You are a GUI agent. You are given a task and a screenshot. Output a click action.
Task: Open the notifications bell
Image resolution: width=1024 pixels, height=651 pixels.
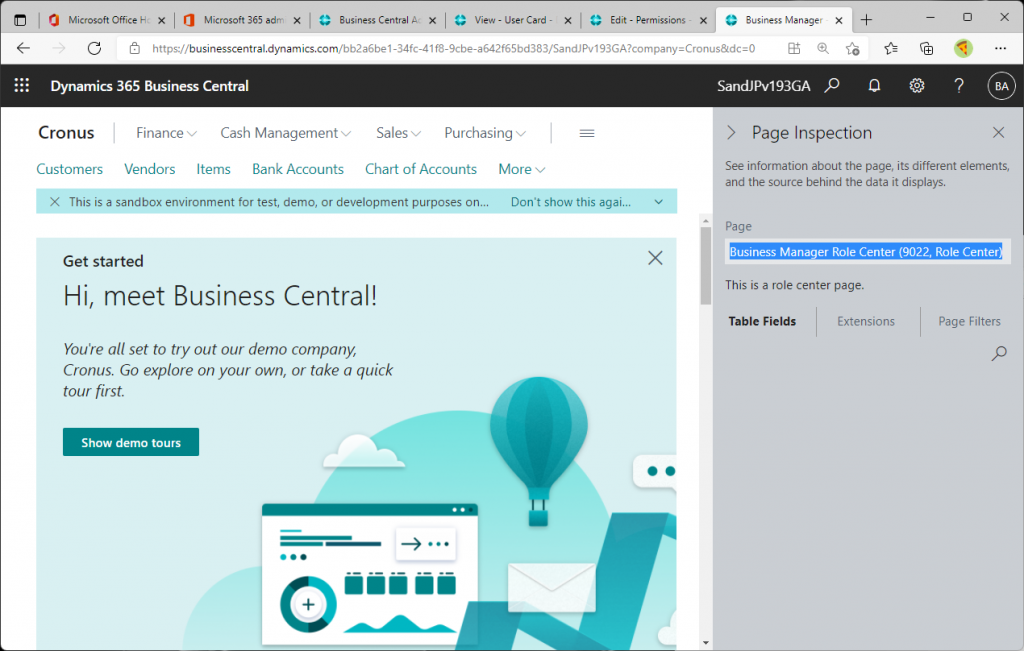(x=874, y=86)
